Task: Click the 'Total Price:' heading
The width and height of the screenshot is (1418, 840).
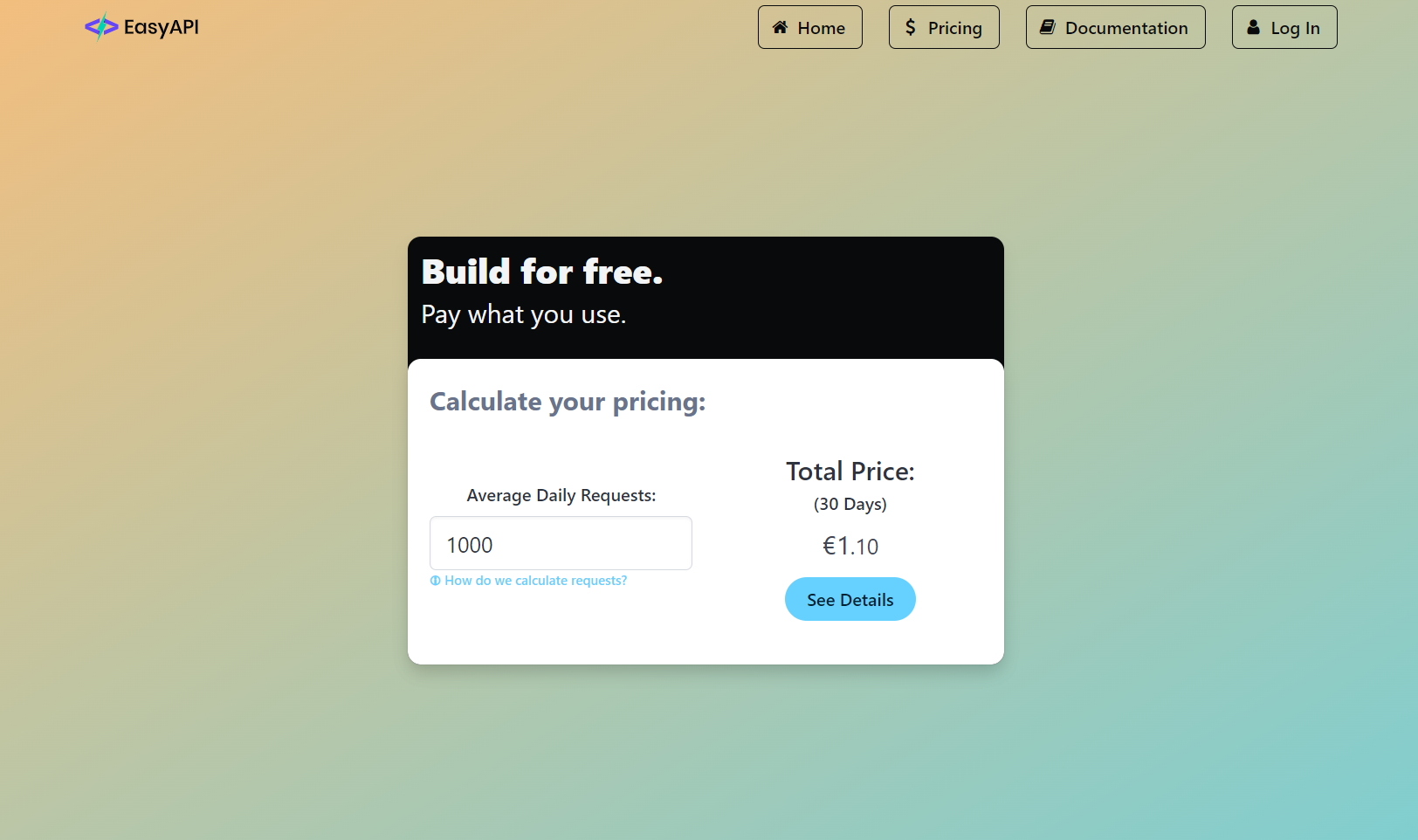Action: (x=850, y=472)
